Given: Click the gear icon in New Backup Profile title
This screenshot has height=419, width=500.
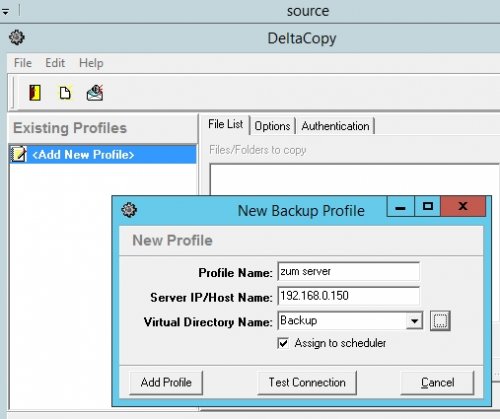Looking at the screenshot, I should click(x=129, y=210).
